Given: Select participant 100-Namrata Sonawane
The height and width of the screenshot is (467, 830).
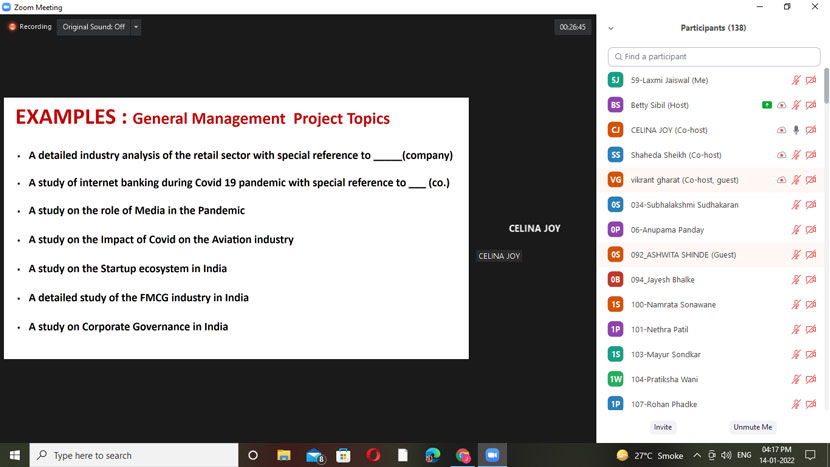Looking at the screenshot, I should (673, 305).
